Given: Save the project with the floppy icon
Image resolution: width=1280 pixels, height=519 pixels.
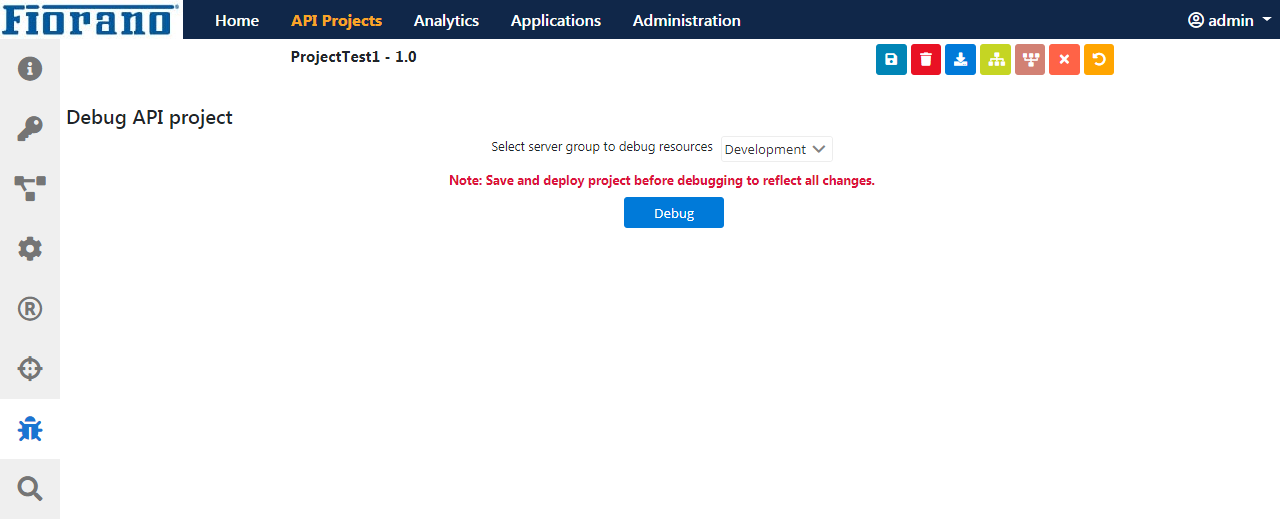Looking at the screenshot, I should (x=891, y=60).
